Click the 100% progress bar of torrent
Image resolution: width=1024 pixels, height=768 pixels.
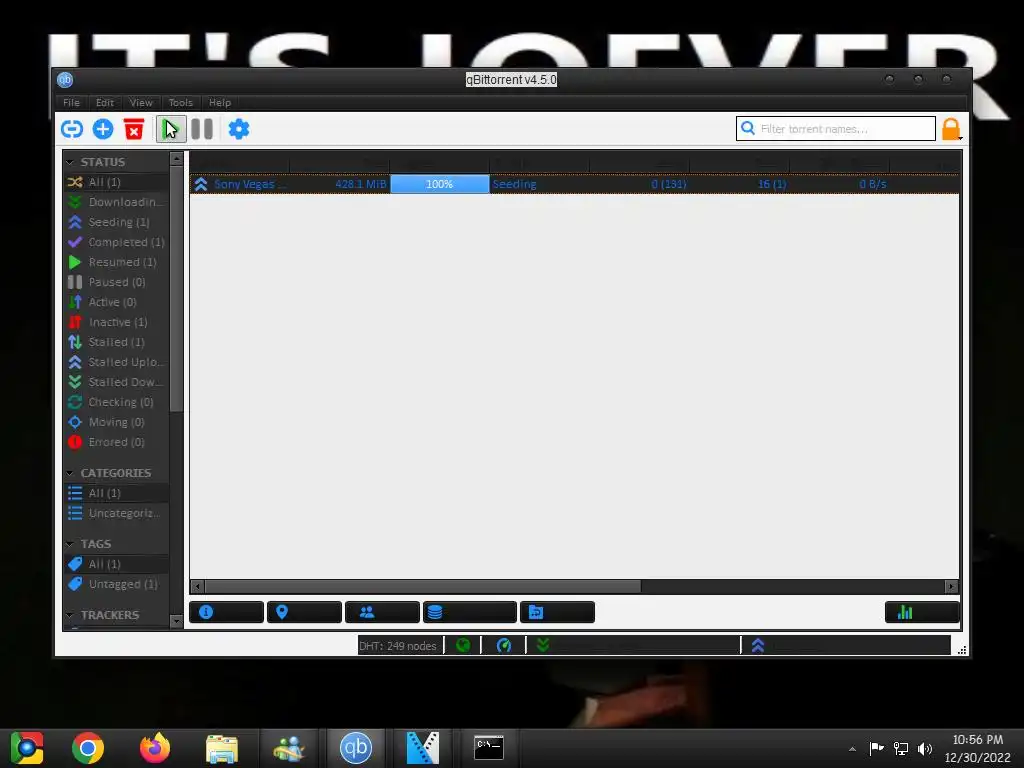point(440,184)
